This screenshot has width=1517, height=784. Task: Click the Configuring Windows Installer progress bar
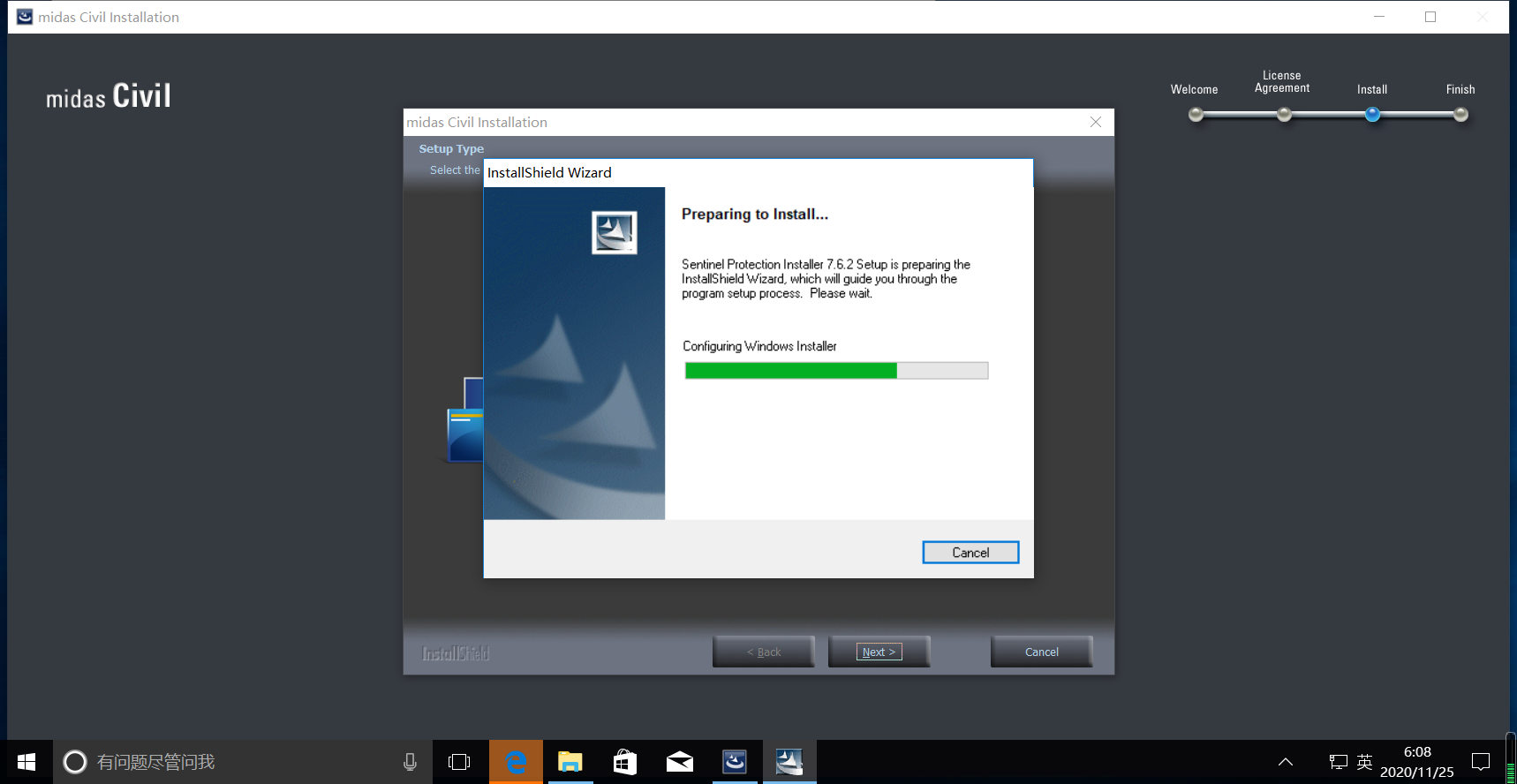(836, 371)
